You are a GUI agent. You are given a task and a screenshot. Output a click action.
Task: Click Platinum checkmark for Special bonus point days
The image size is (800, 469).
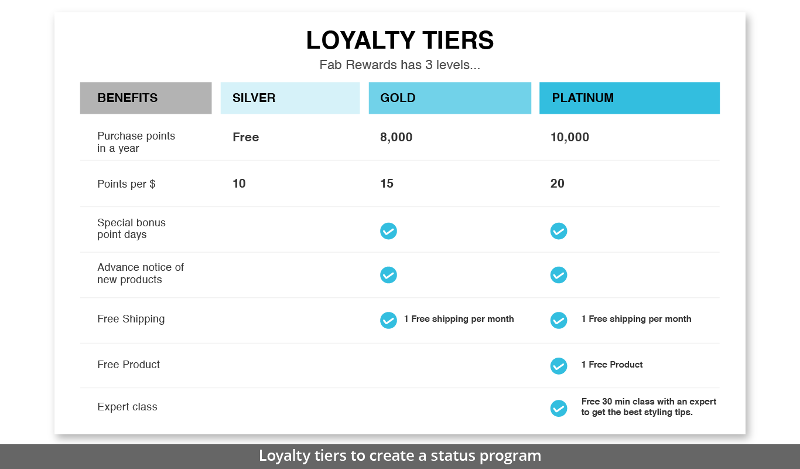559,231
